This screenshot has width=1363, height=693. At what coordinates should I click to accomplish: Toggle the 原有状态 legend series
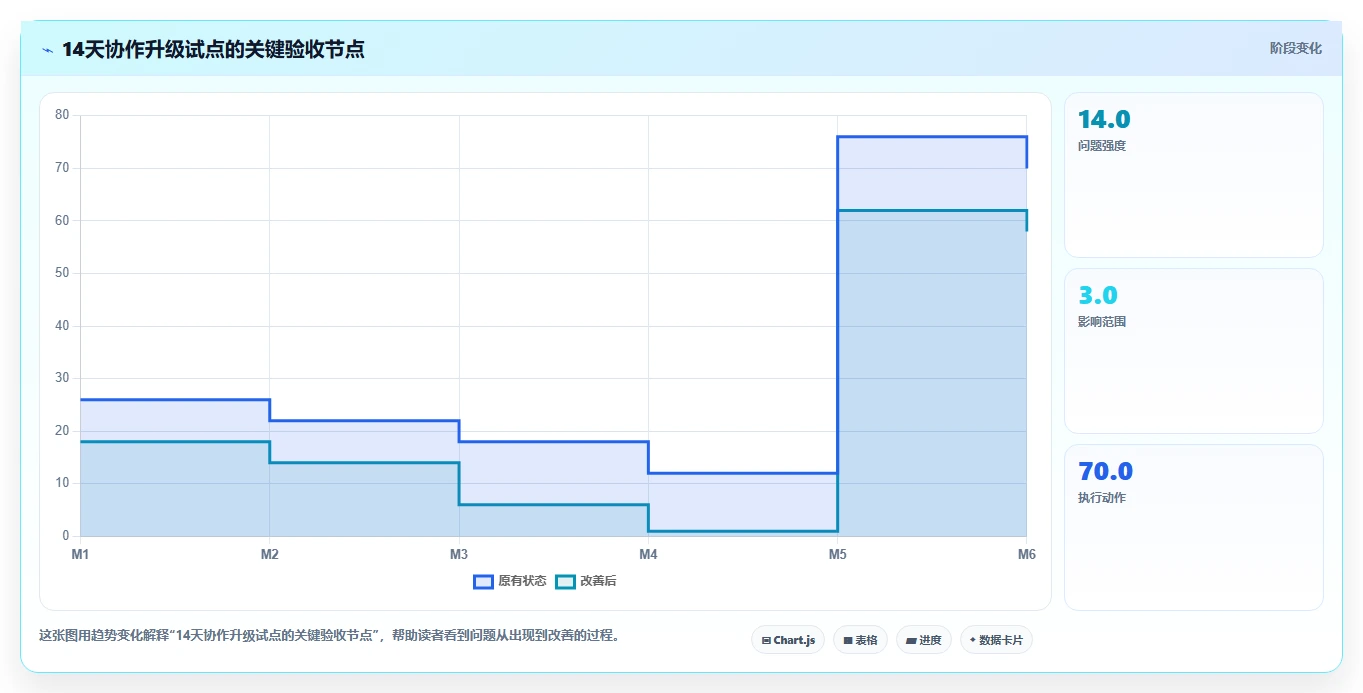[510, 581]
